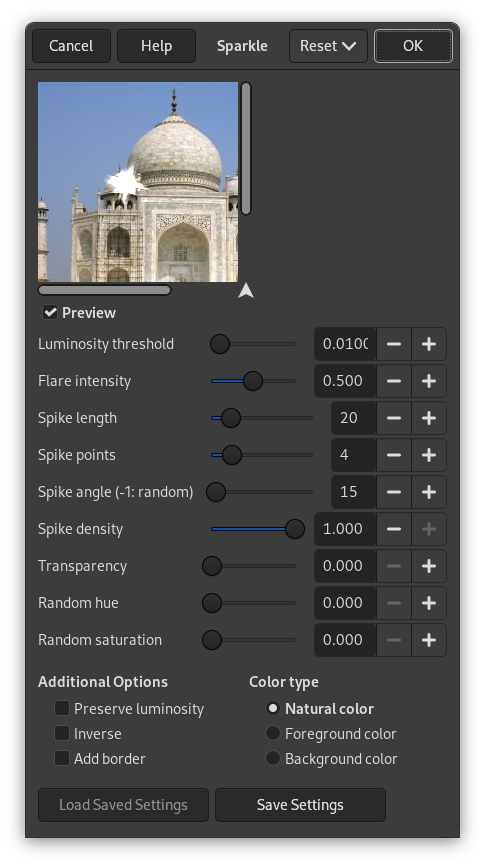This screenshot has width=485, height=866.
Task: Enable the Inverse checkbox
Action: pyautogui.click(x=62, y=733)
